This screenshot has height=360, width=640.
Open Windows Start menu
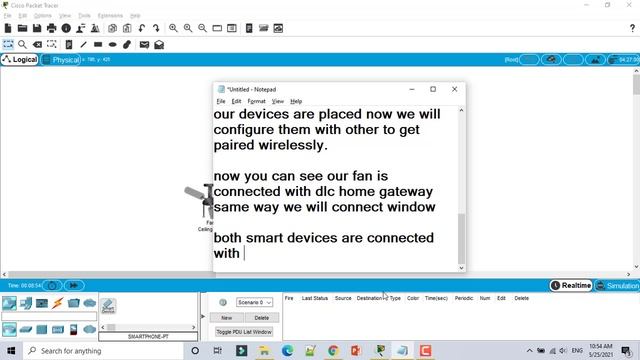click(11, 351)
